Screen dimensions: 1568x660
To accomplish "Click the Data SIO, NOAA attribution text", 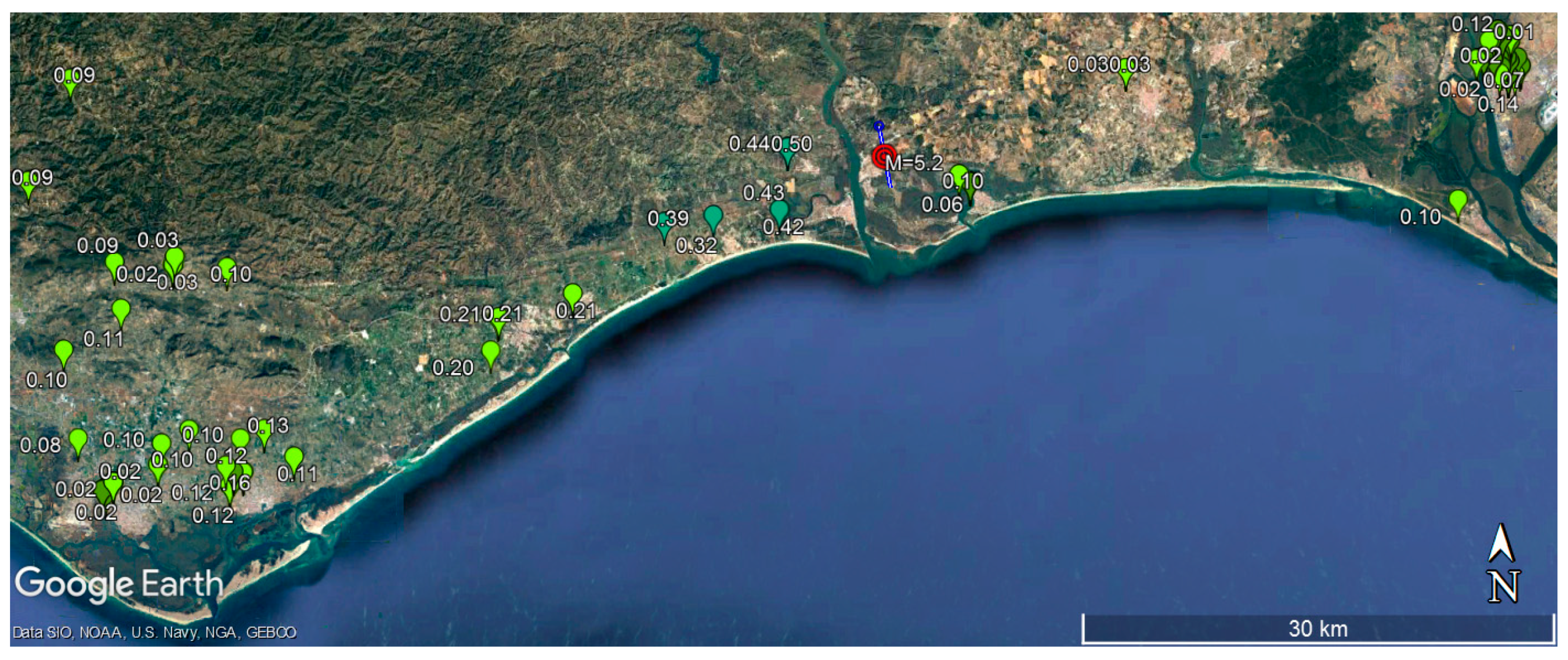I will 154,632.
